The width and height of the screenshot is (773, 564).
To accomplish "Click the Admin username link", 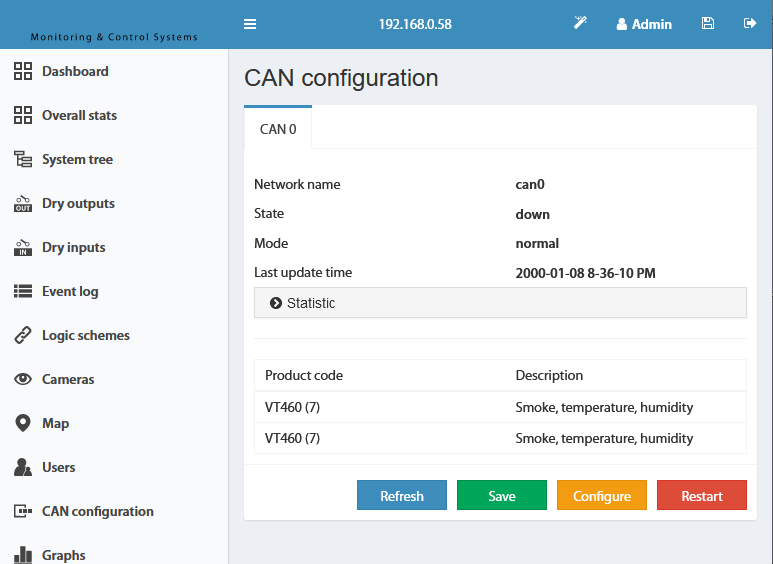I will click(x=652, y=24).
